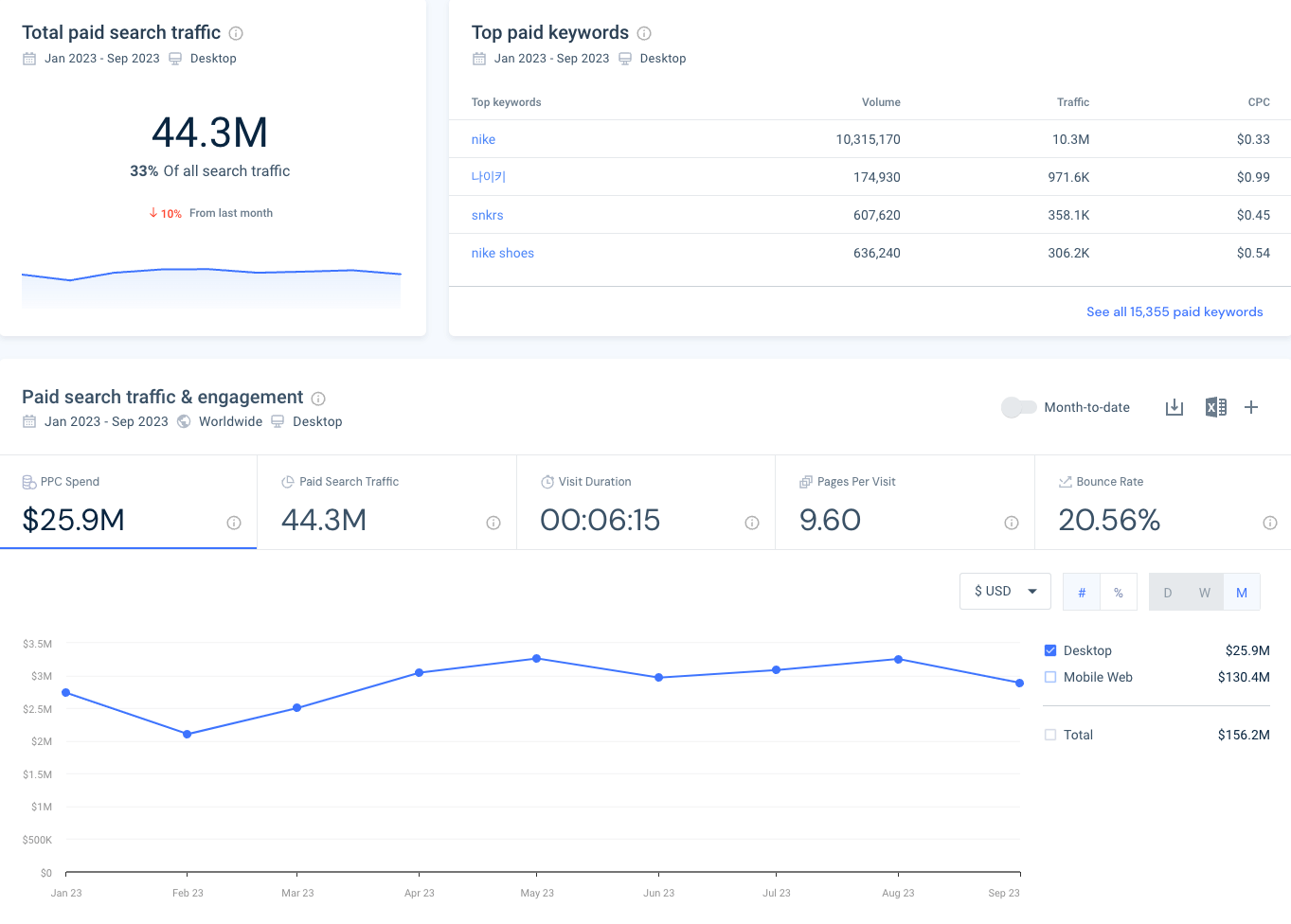Click See all 15,355 paid keywords
This screenshot has width=1291, height=924.
click(x=1174, y=311)
